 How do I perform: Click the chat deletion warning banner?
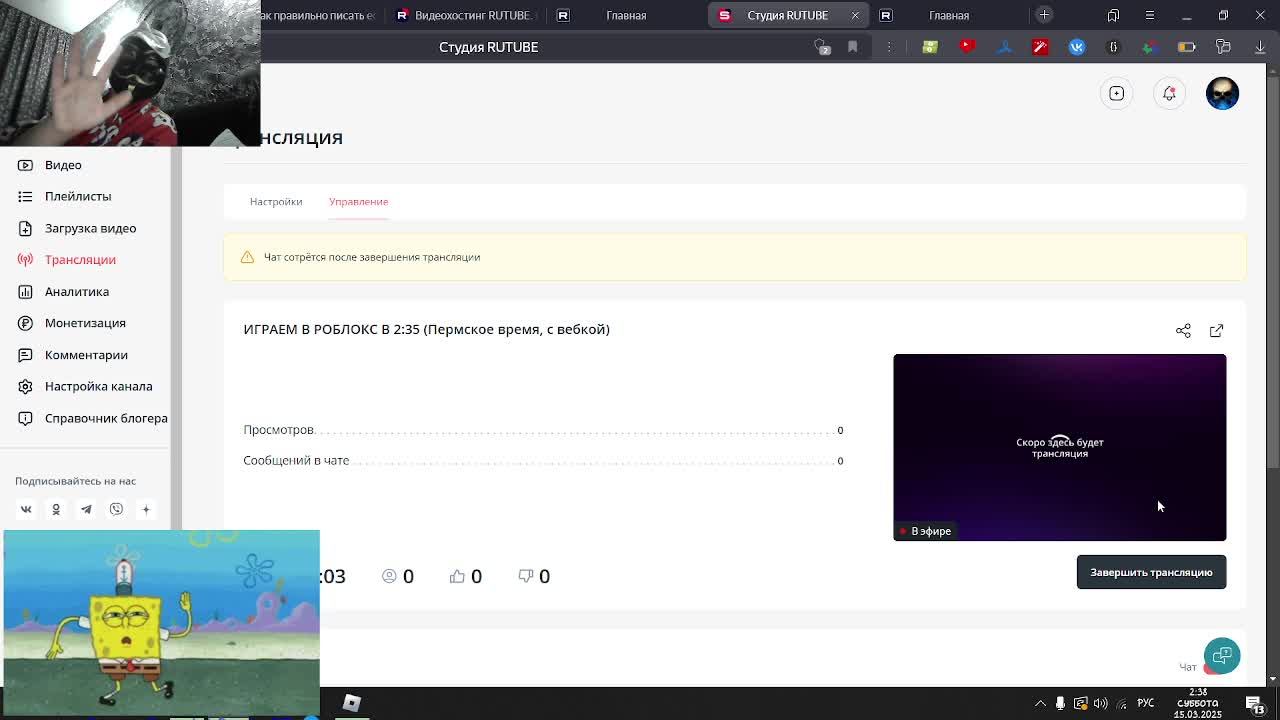pyautogui.click(x=735, y=257)
